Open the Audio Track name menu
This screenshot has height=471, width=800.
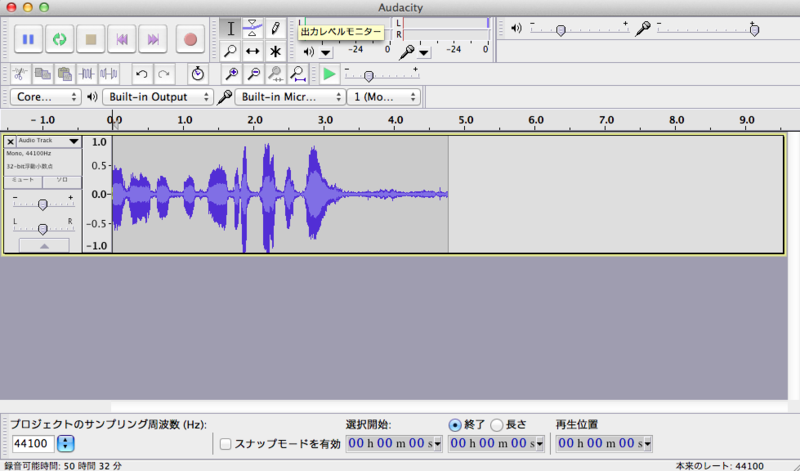coord(49,141)
